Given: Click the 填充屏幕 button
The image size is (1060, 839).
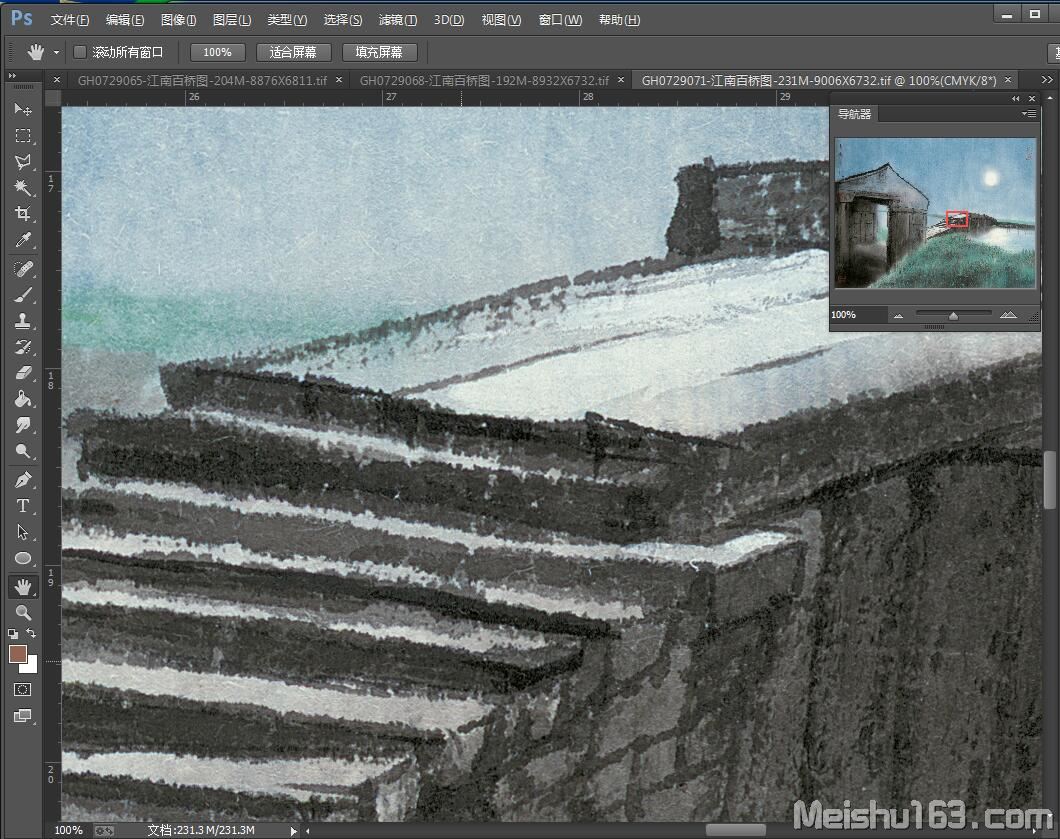Looking at the screenshot, I should pos(379,52).
